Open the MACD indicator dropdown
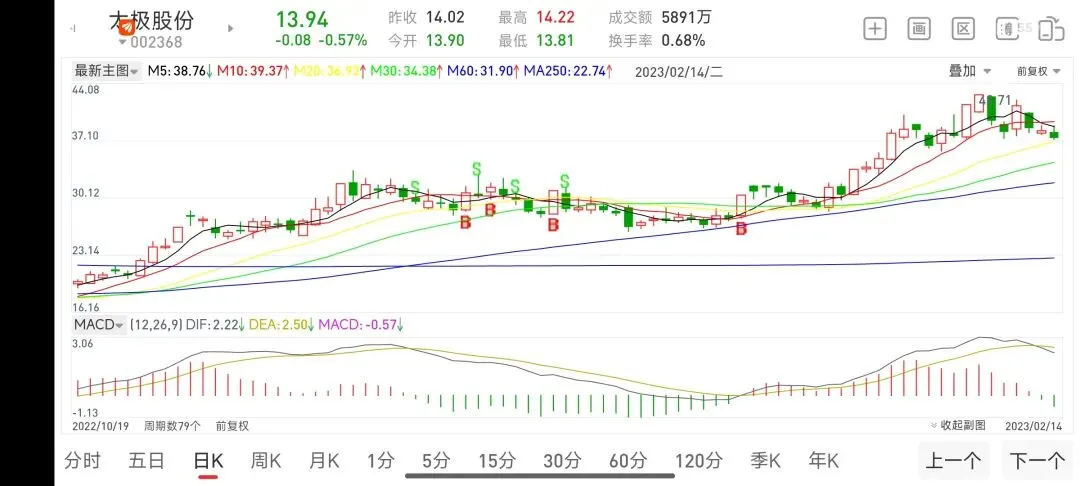 pos(98,324)
